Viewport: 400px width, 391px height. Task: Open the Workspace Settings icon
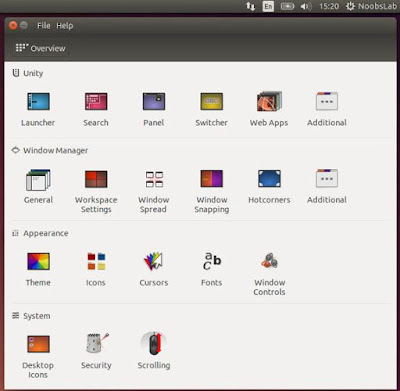coord(96,179)
